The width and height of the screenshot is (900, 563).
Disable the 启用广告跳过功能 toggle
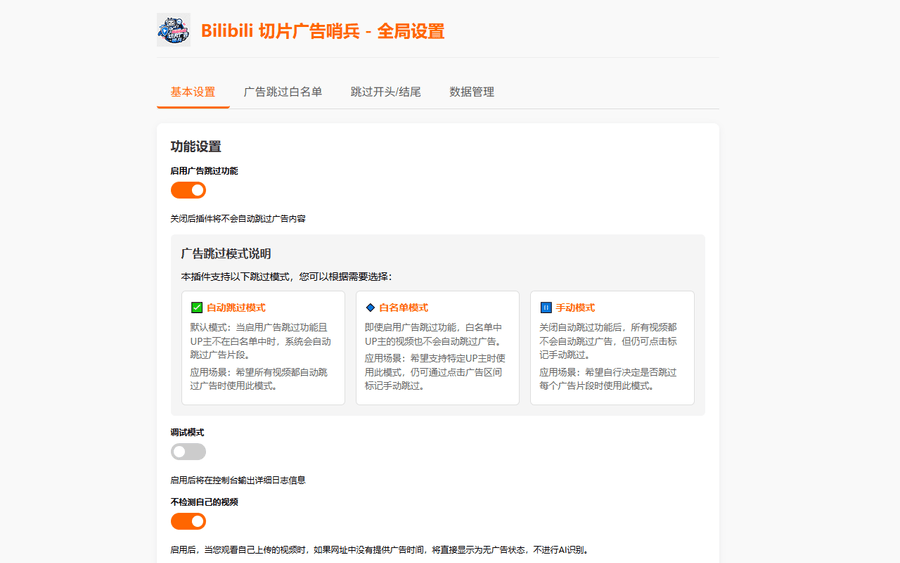tap(188, 190)
